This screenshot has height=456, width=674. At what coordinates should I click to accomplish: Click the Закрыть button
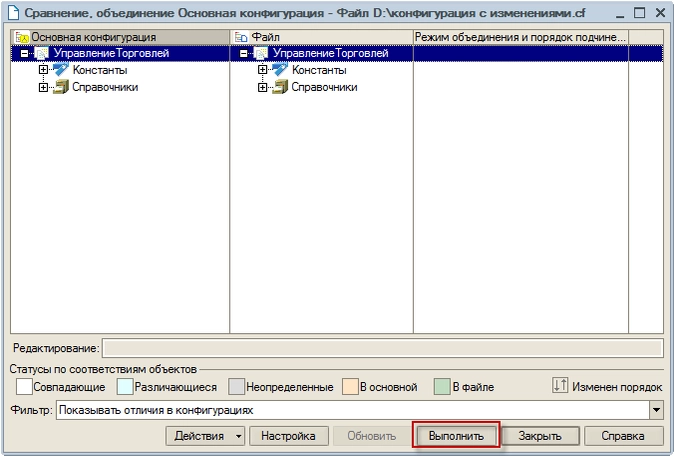[x=540, y=436]
